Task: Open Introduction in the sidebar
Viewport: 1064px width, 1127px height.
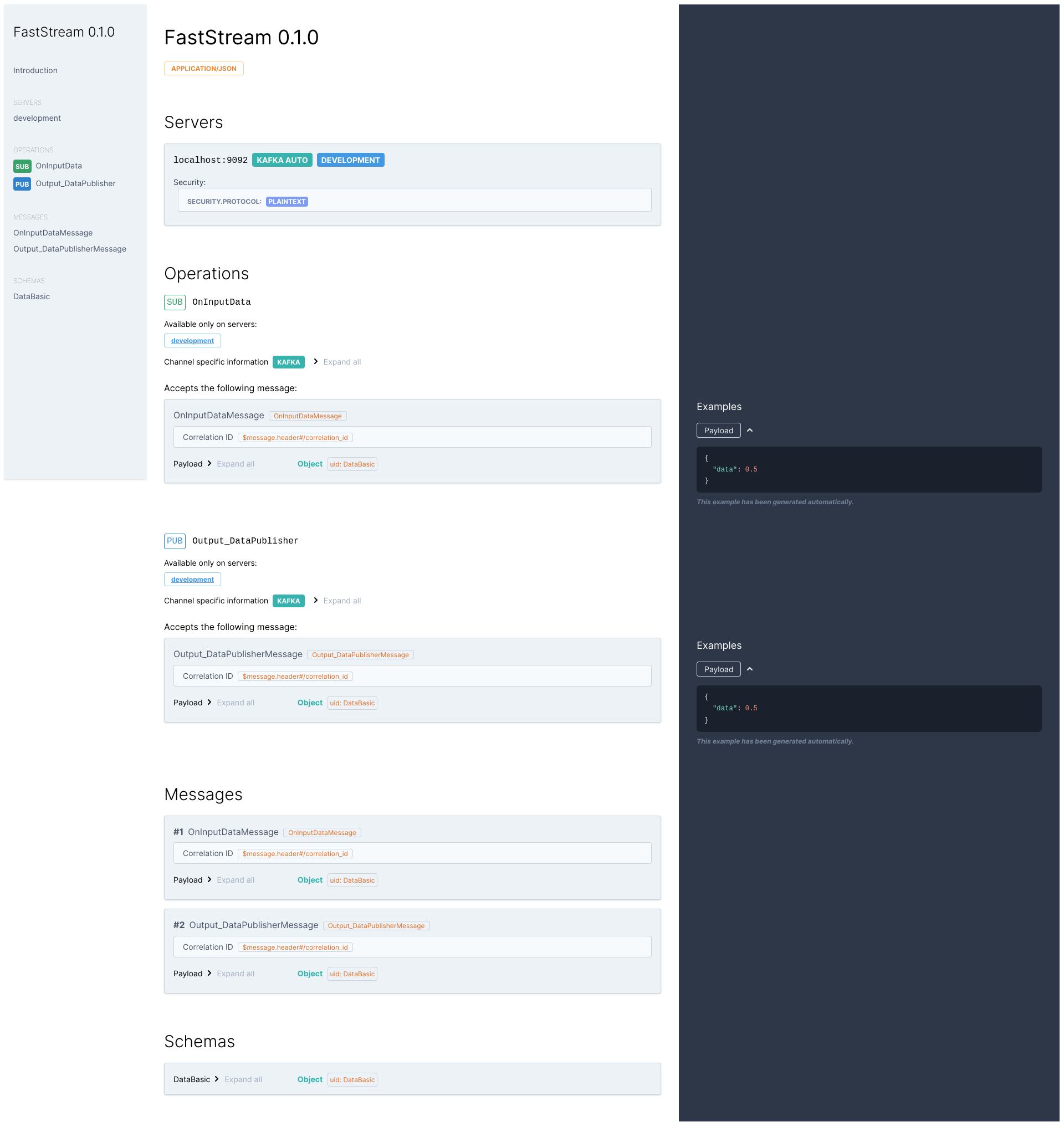Action: [x=35, y=70]
